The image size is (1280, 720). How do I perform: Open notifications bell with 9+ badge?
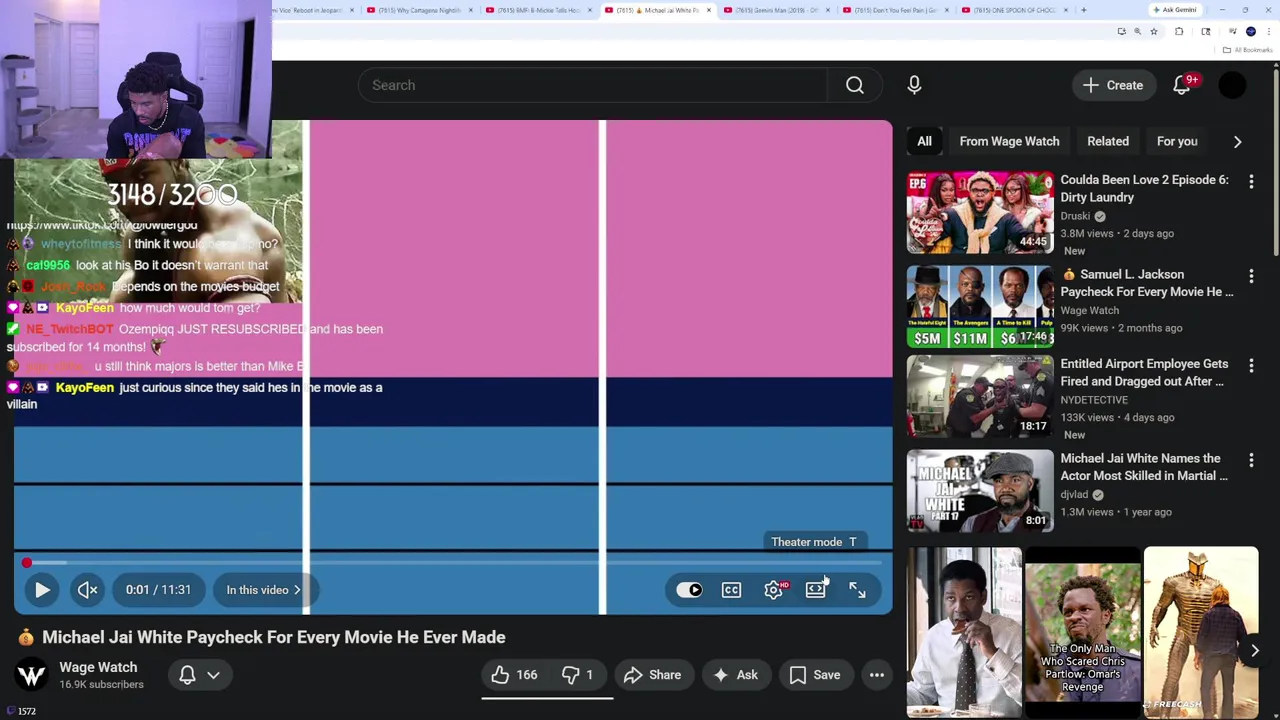click(x=1183, y=85)
